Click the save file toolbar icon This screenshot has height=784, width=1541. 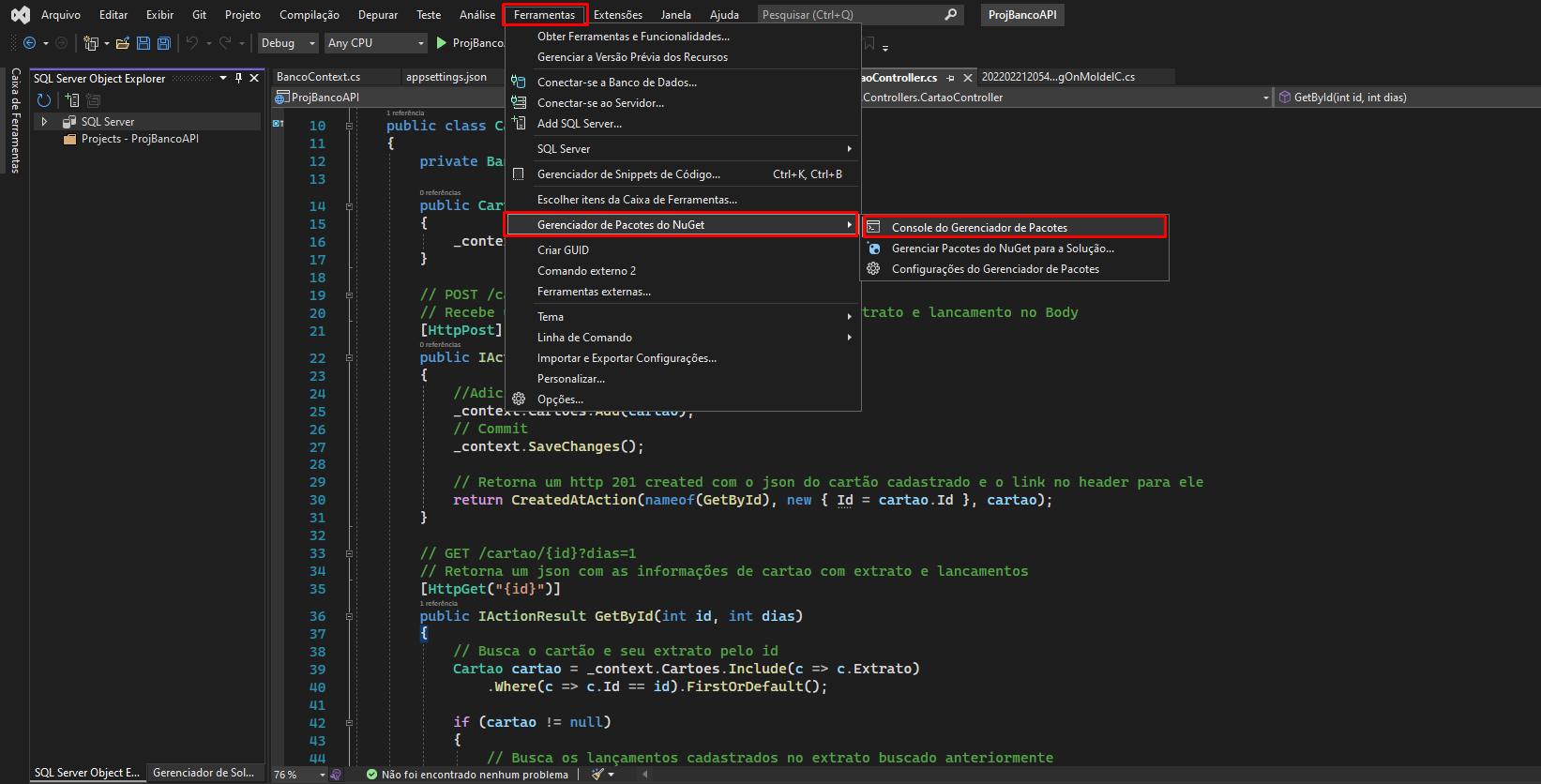coord(144,43)
